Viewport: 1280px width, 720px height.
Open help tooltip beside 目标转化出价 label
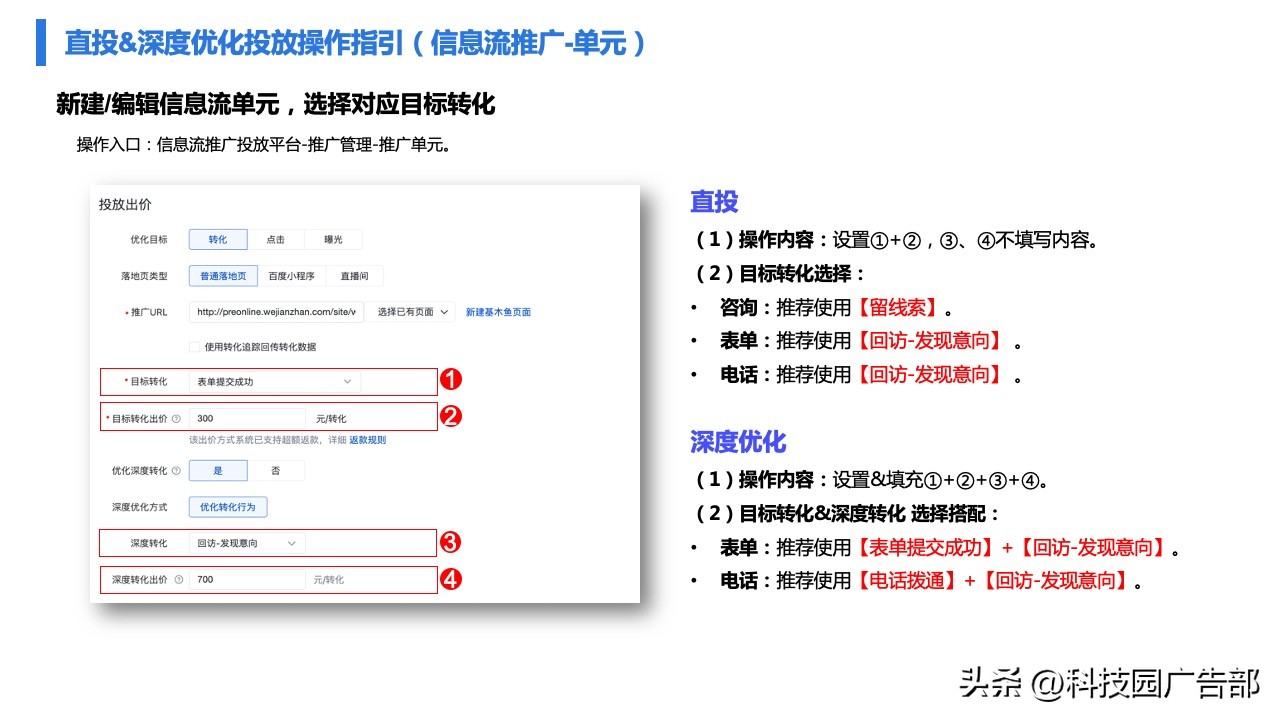[x=175, y=418]
